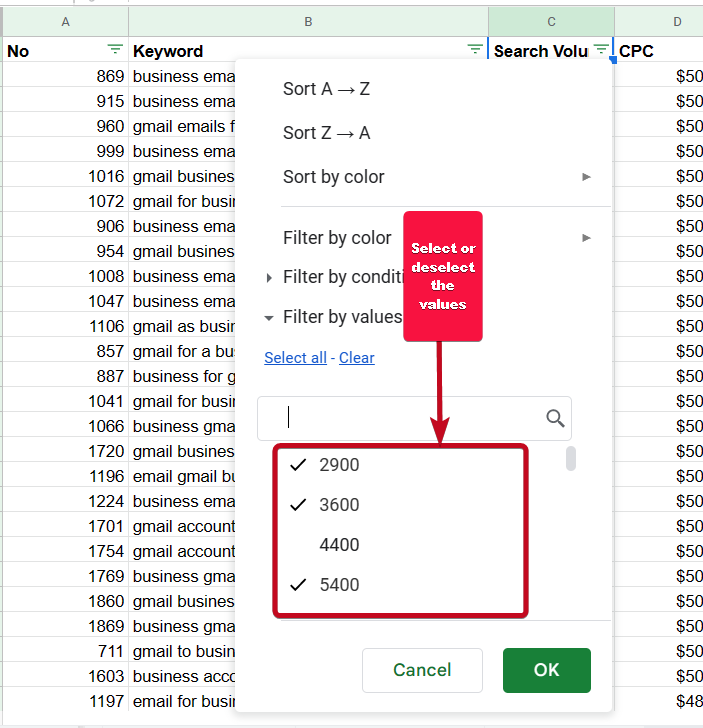Select the cell containing 960

point(65,126)
